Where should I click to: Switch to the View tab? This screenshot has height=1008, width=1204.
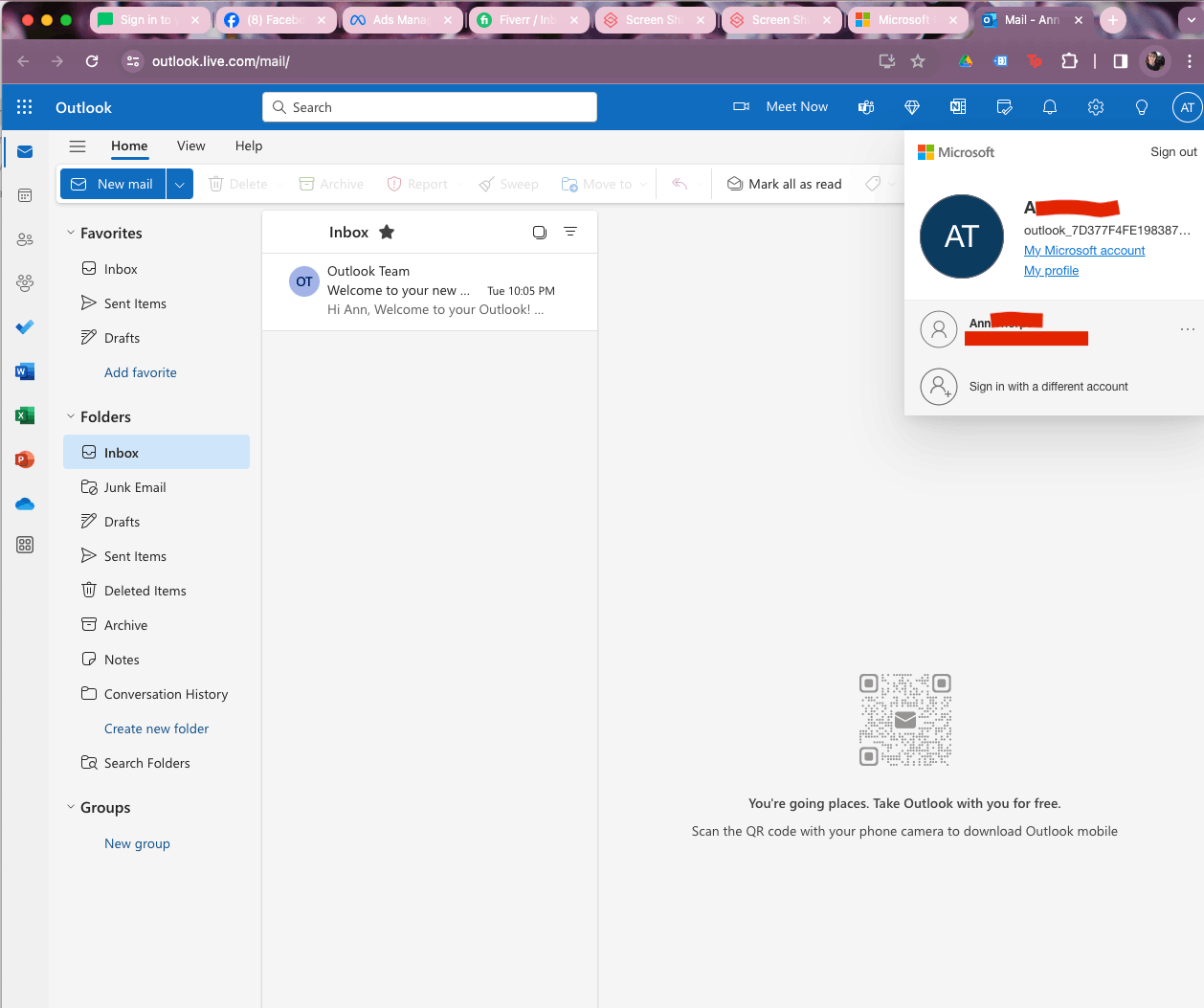pyautogui.click(x=191, y=146)
